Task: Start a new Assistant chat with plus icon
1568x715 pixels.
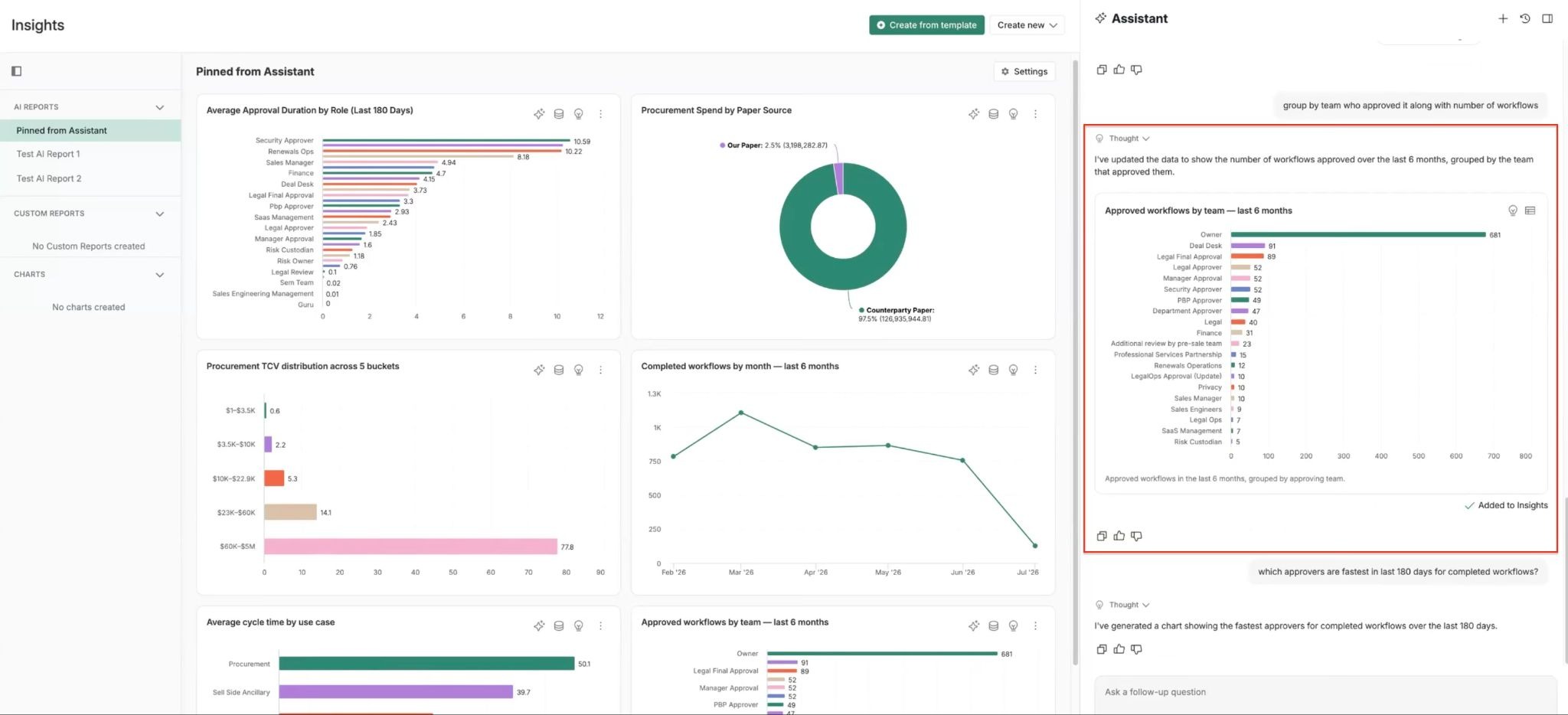Action: (x=1503, y=18)
